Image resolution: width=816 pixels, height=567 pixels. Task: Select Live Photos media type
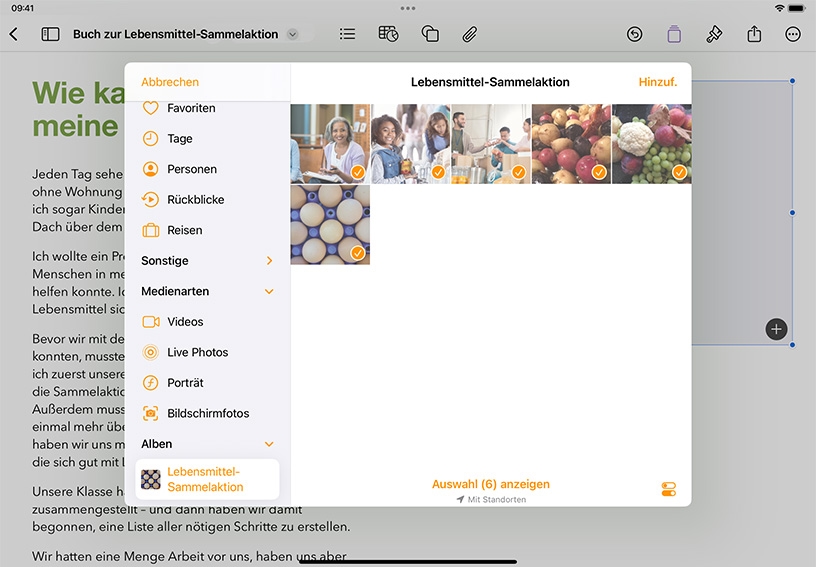(x=207, y=352)
